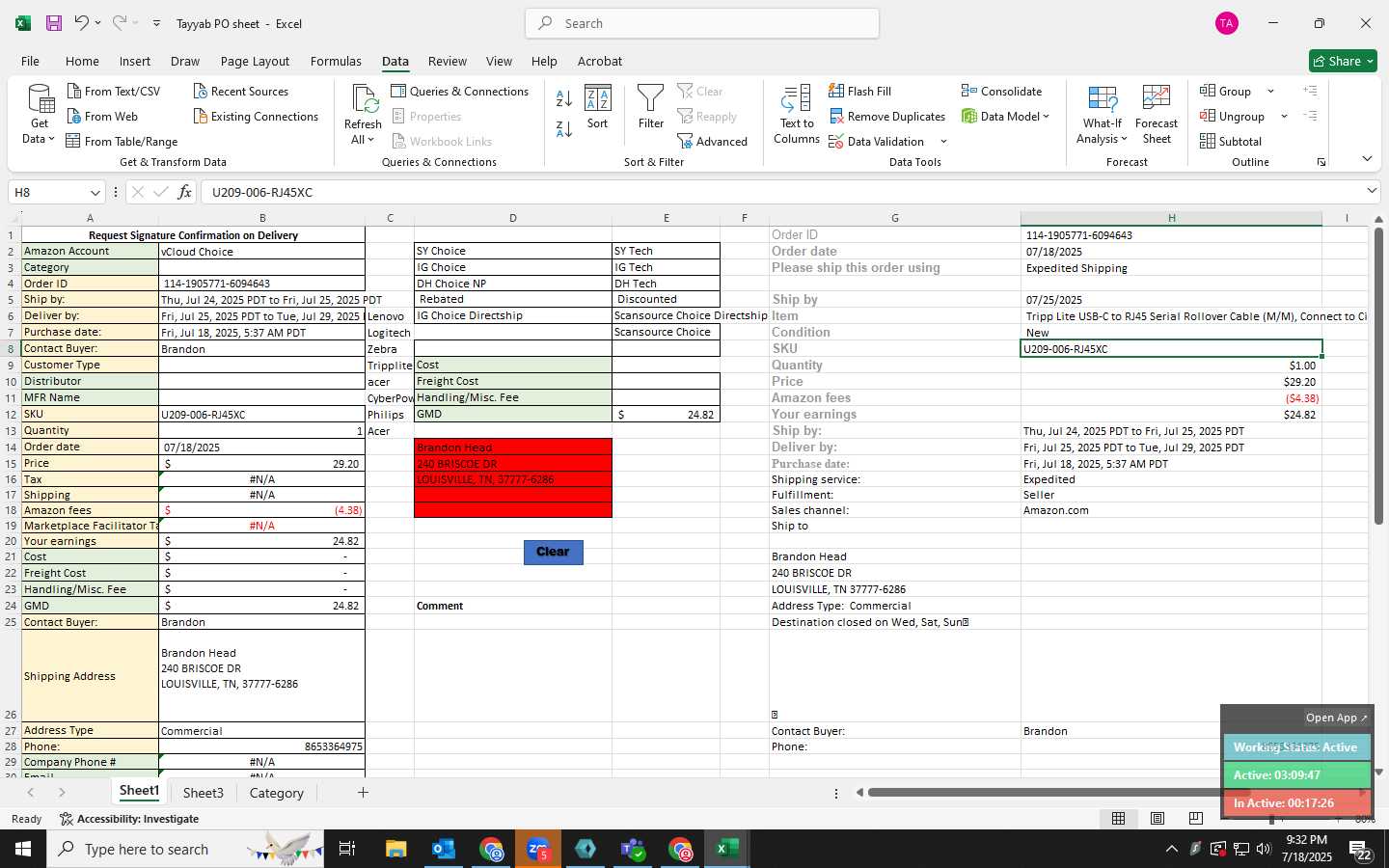This screenshot has width=1389, height=868.
Task: Toggle the Filter funnel
Action: point(651,107)
